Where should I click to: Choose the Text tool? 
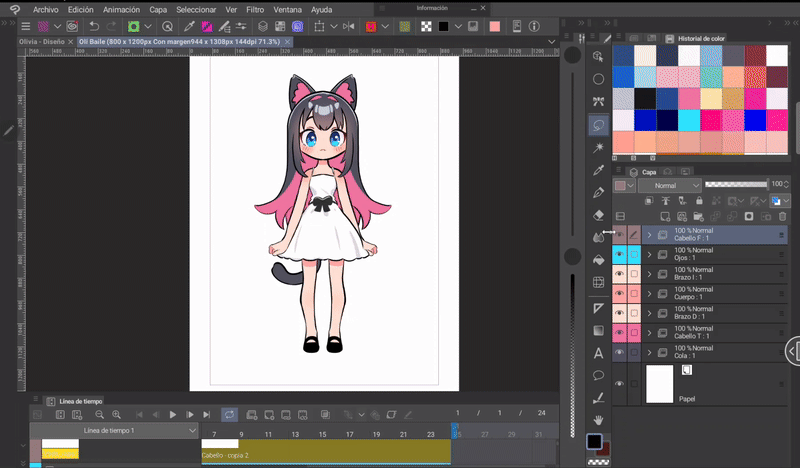pos(598,353)
